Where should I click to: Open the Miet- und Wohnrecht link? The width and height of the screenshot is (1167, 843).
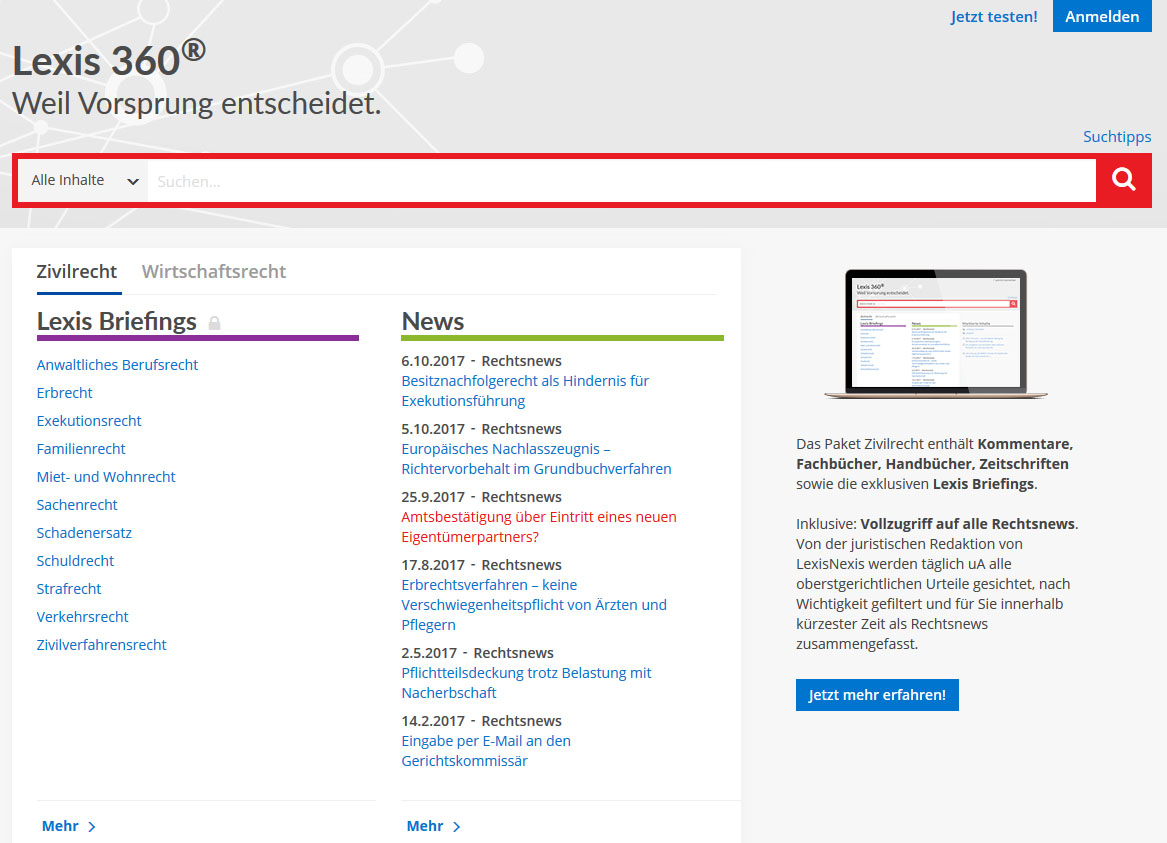pyautogui.click(x=106, y=477)
